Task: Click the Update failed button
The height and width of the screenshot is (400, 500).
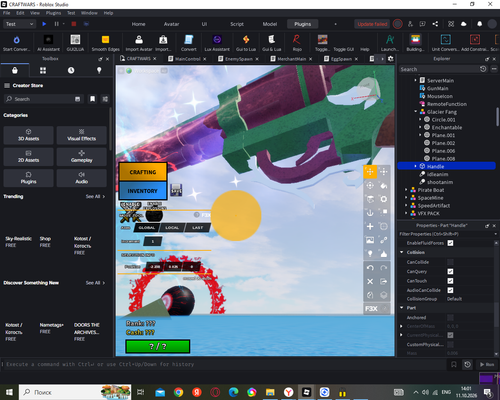Action: click(x=372, y=24)
